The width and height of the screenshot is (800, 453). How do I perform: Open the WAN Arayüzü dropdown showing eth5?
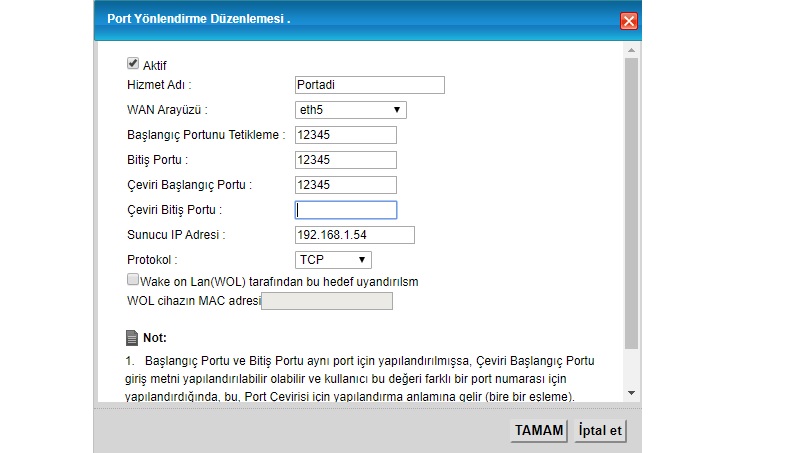[x=351, y=110]
